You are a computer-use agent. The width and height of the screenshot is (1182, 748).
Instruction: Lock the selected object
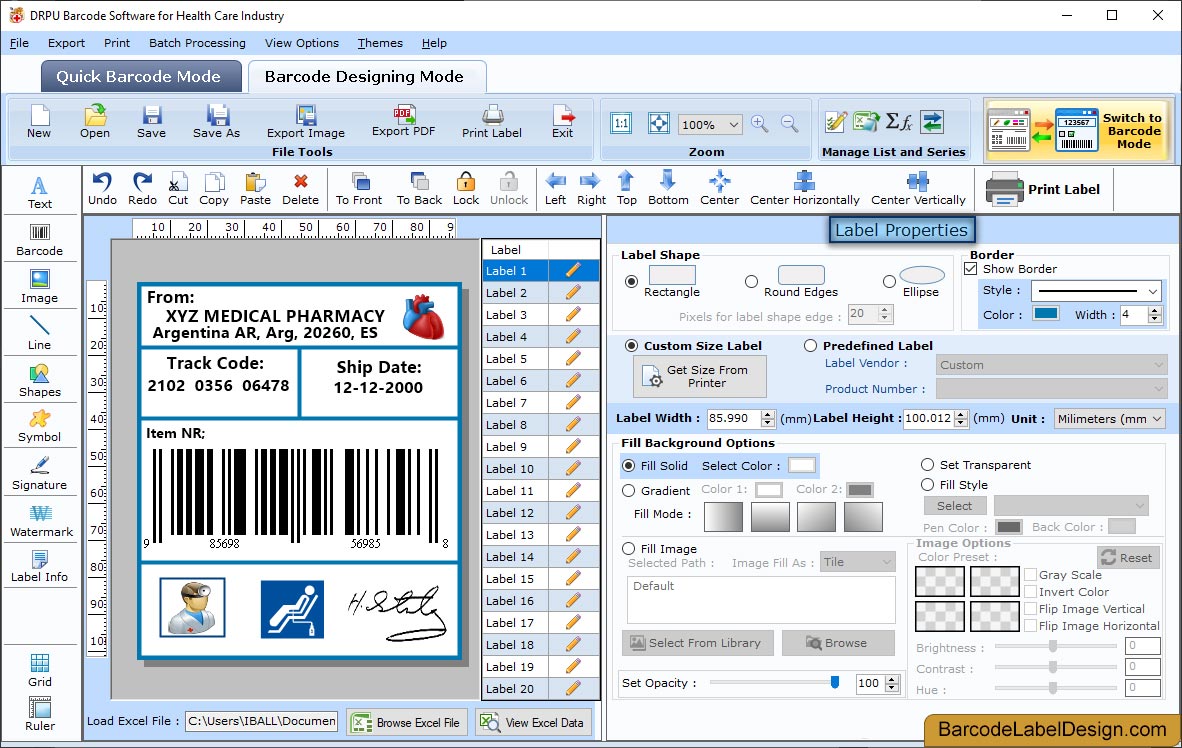(x=466, y=189)
